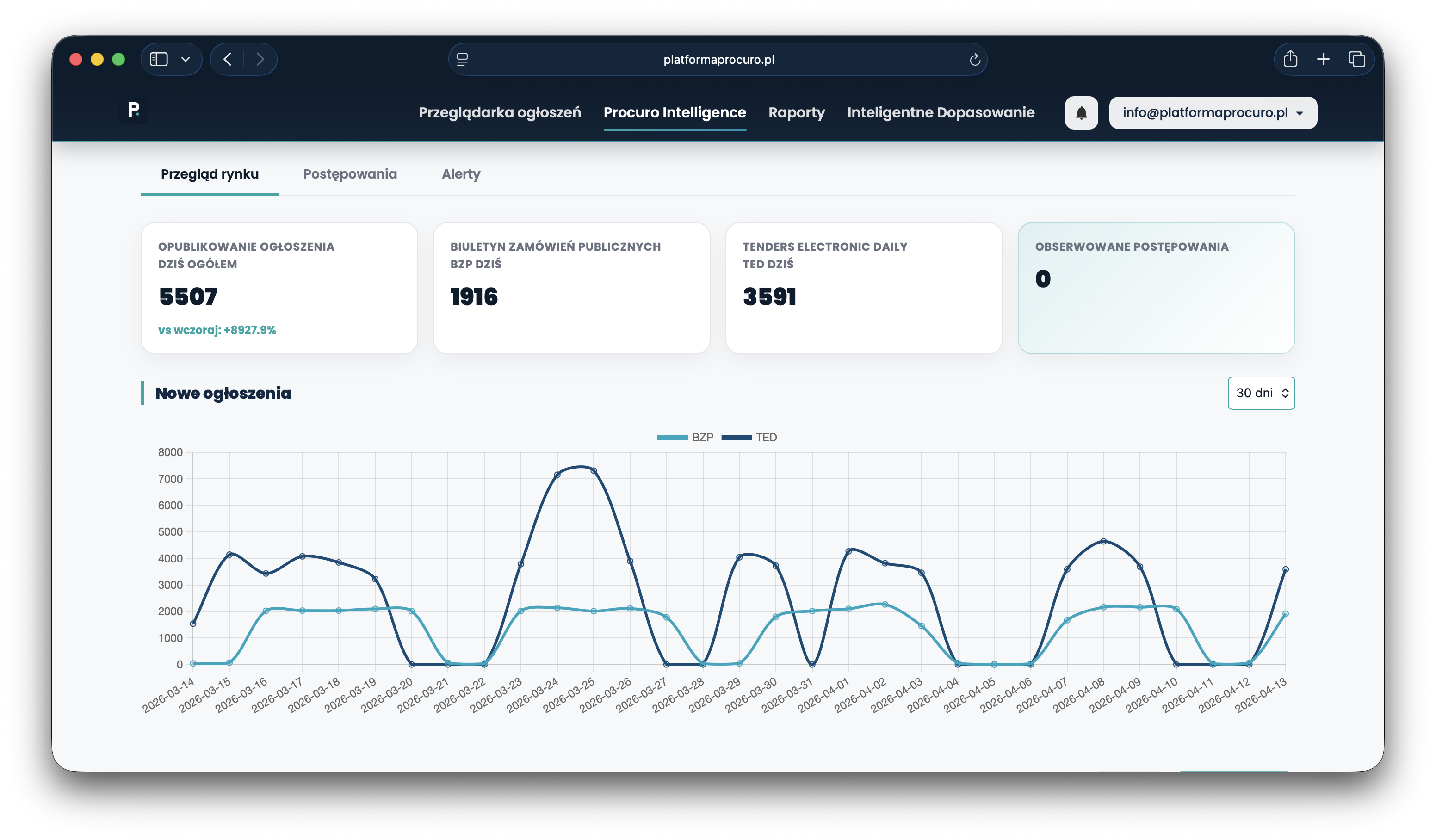
Task: Go to Przeglądarka ogłoszeń
Action: pyautogui.click(x=500, y=113)
